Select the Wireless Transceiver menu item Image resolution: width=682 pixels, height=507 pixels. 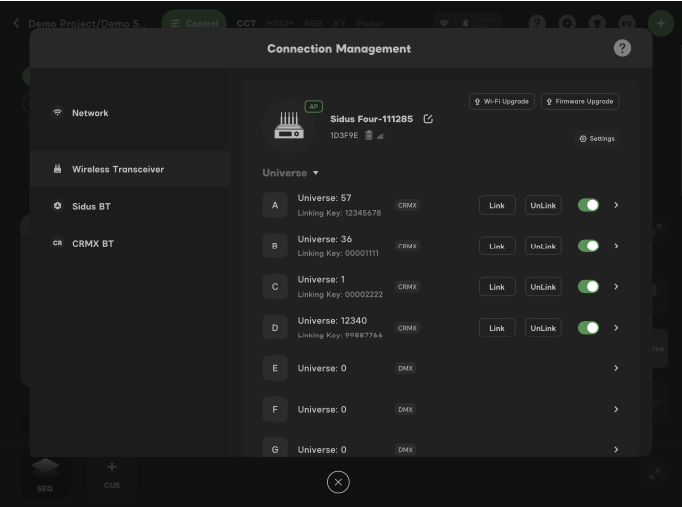click(130, 169)
